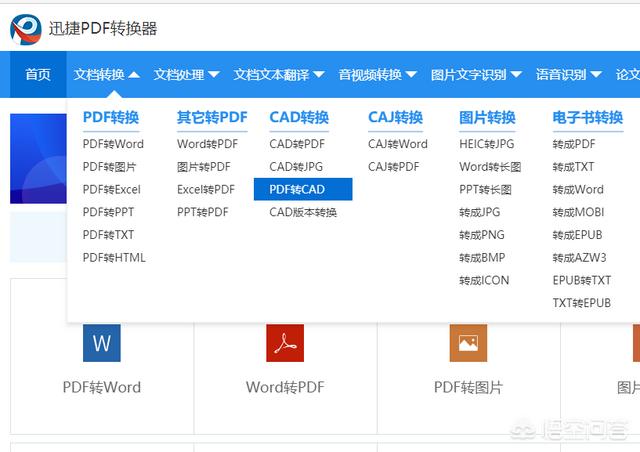
Task: Expand the 文档处理 dropdown
Action: pos(187,74)
